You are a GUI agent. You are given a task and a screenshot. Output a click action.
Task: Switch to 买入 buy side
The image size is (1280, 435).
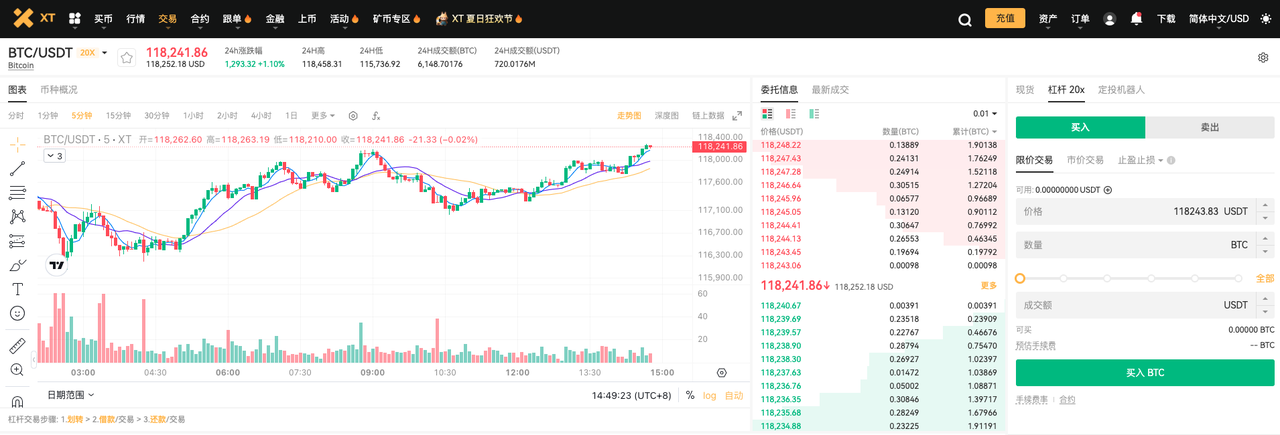click(x=1080, y=127)
